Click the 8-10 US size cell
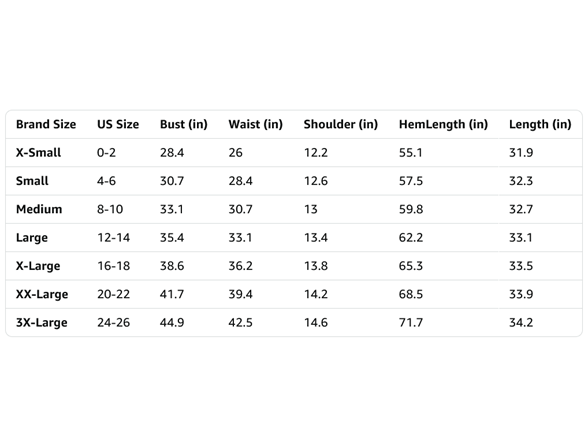Screen dimensions: 588x441 tap(110, 209)
